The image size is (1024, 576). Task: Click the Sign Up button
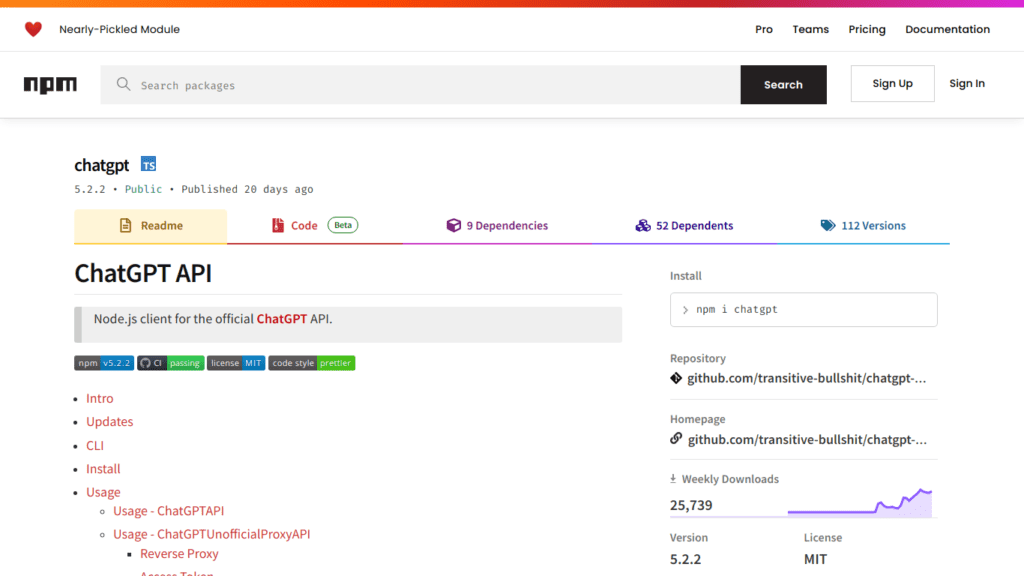(x=892, y=83)
